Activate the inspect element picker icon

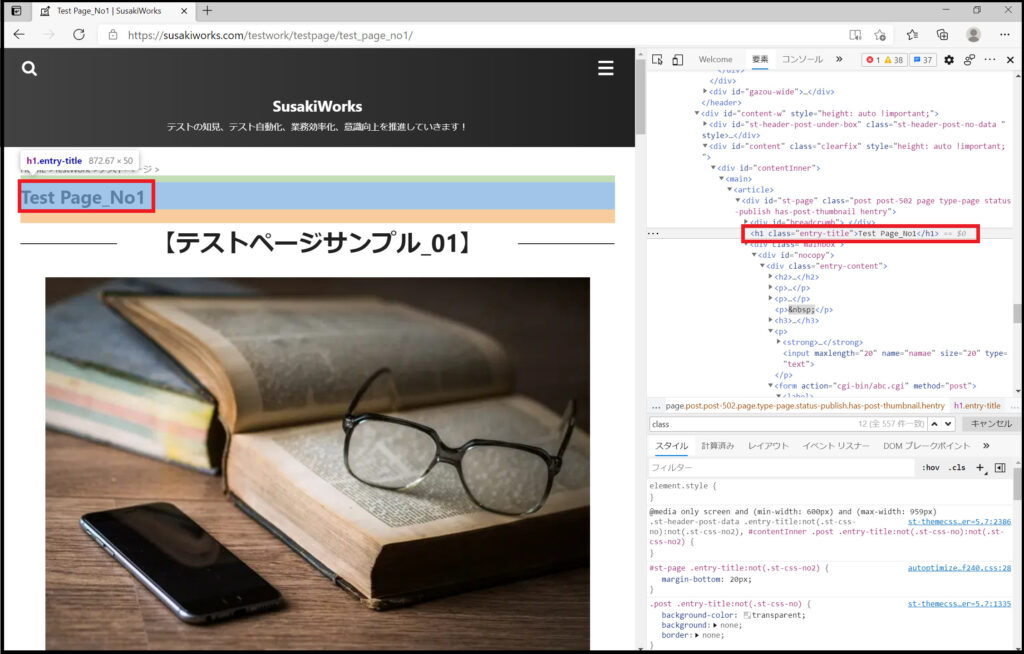[658, 59]
